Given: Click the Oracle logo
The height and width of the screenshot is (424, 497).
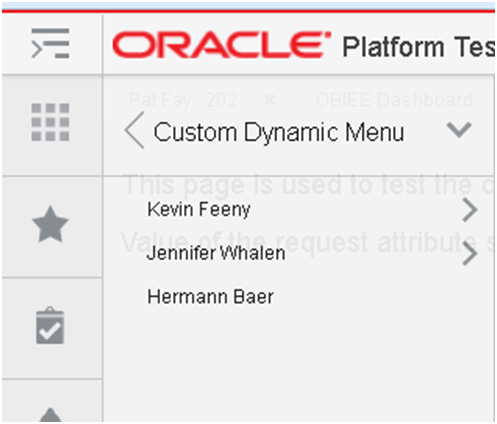Looking at the screenshot, I should coord(221,45).
